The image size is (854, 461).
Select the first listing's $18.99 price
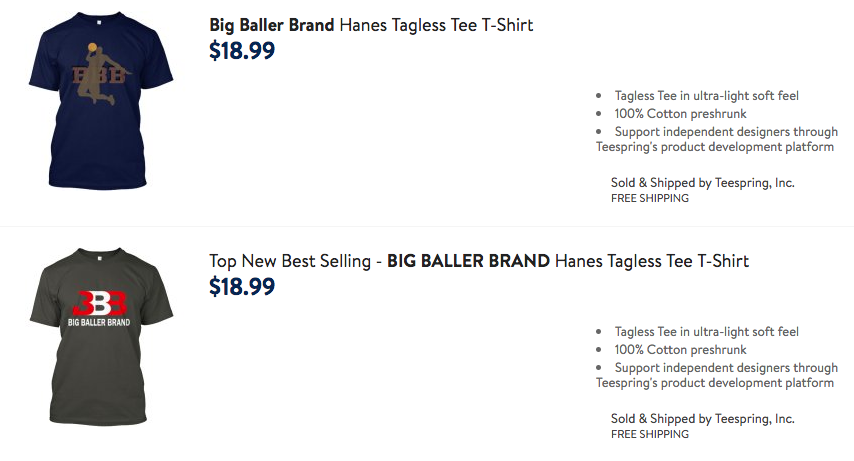coord(242,50)
